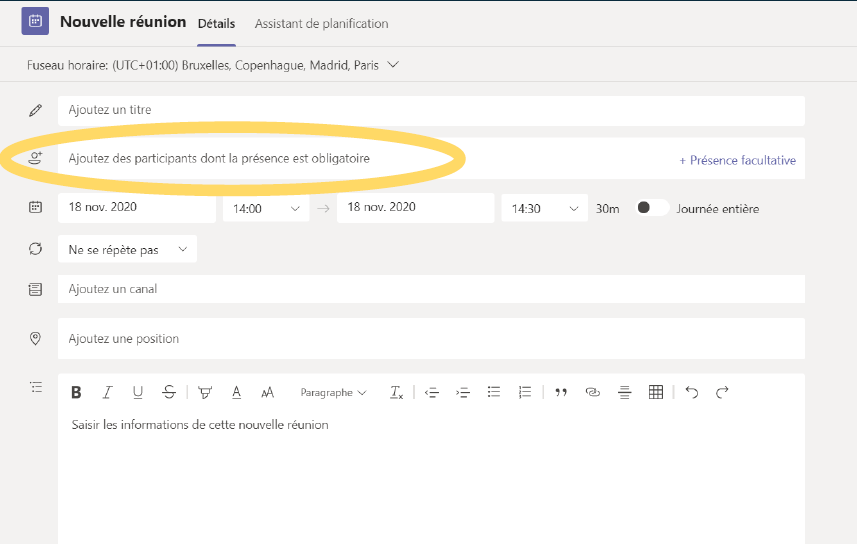Clear all text formatting
857x544 pixels.
pyautogui.click(x=396, y=392)
